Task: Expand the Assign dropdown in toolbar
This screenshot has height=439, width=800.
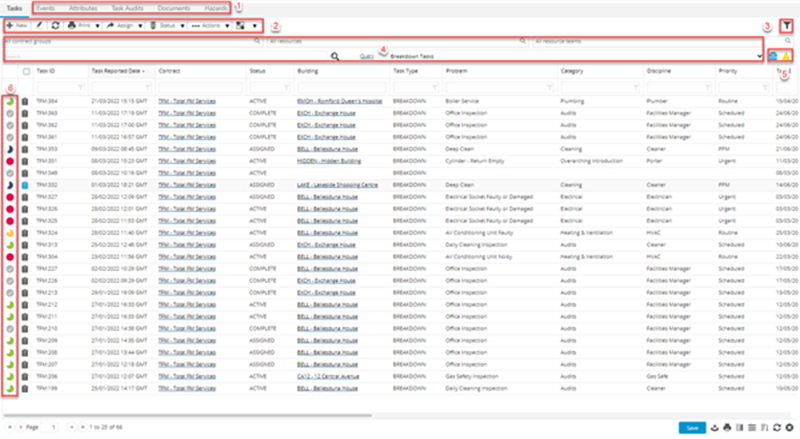Action: tap(140, 24)
